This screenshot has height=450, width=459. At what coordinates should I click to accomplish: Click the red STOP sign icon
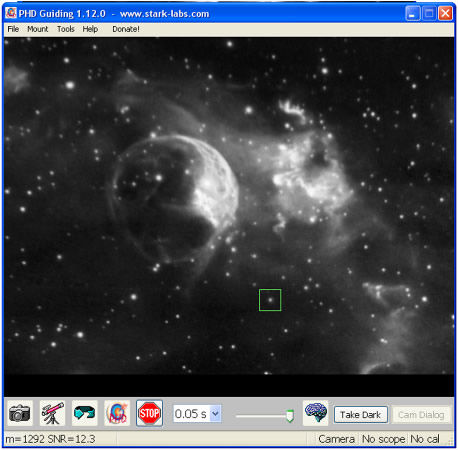(149, 414)
